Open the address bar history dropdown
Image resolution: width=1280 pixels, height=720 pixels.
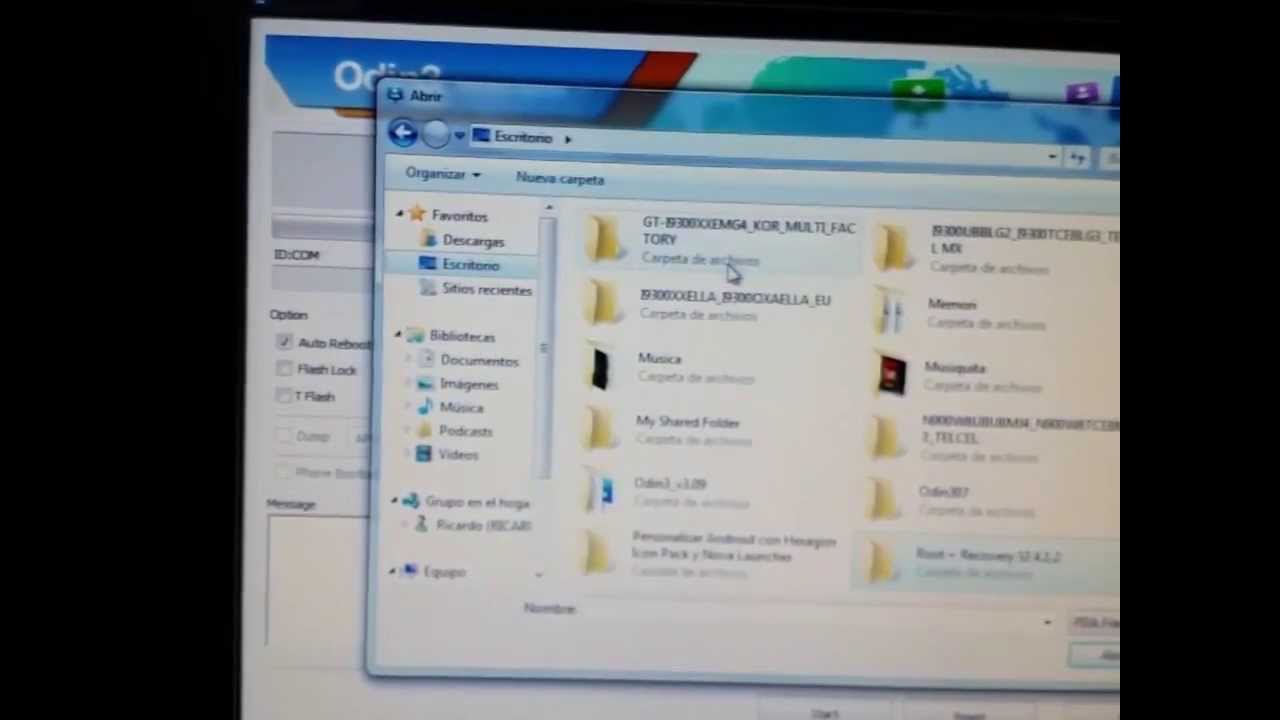pos(1052,157)
